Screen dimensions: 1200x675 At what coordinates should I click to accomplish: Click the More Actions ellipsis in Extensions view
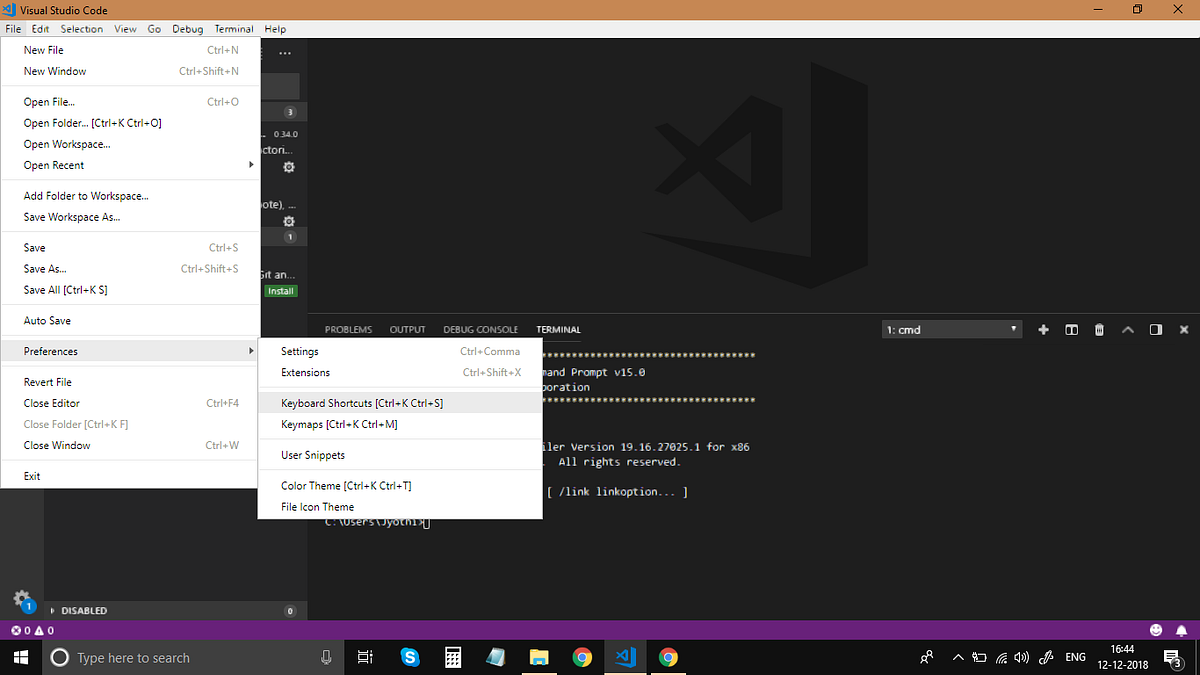(x=285, y=52)
